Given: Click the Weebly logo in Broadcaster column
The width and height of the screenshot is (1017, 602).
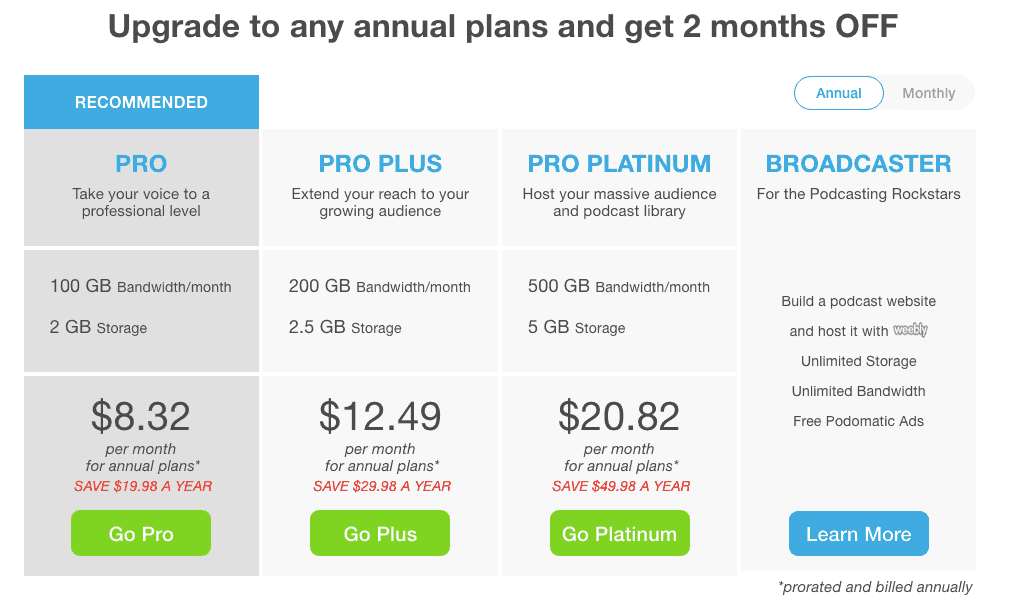Looking at the screenshot, I should coord(910,330).
